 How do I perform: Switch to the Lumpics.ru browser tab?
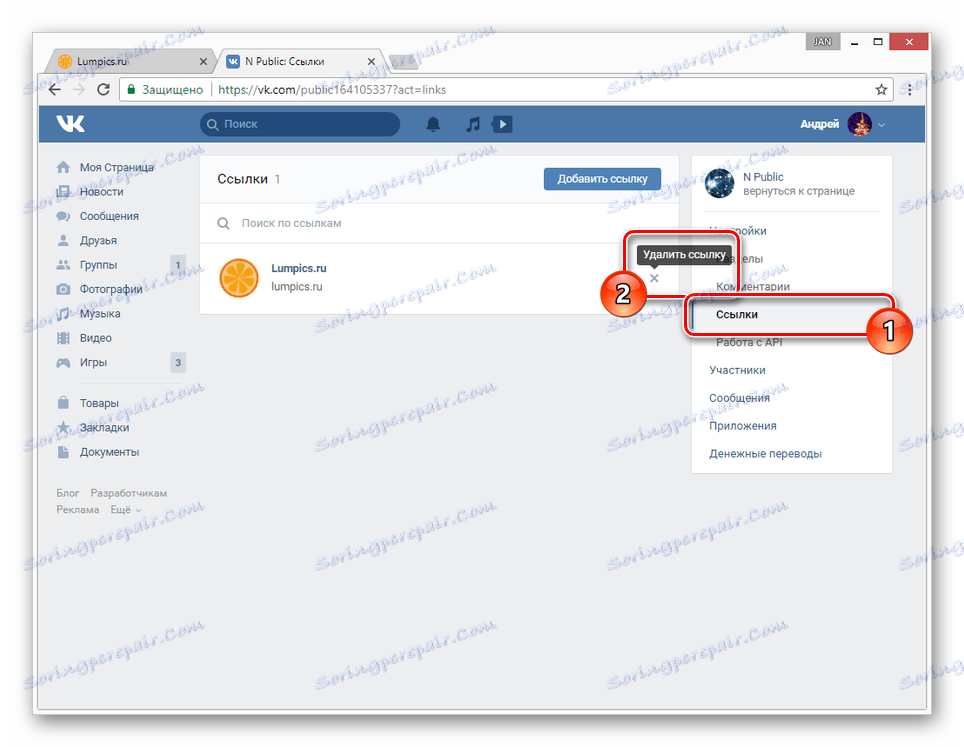coord(129,61)
